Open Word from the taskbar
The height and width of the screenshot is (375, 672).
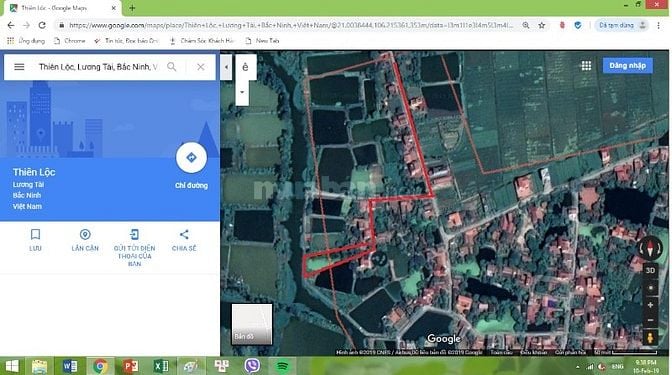point(70,366)
